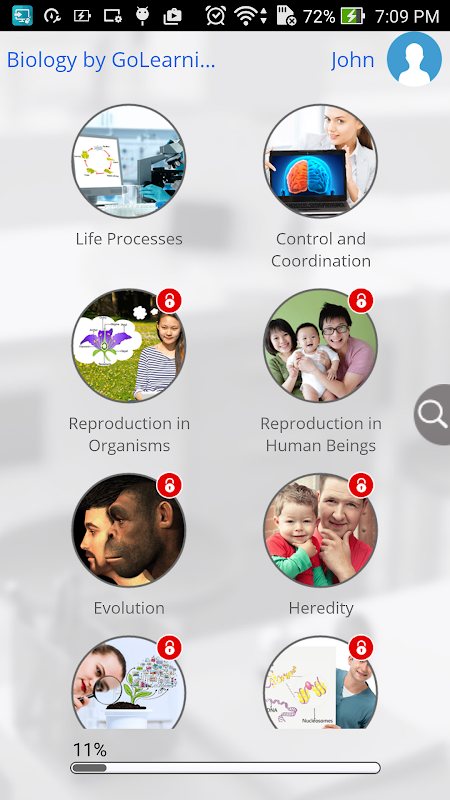
Task: Select the Reproduction in Human Beings label
Action: coord(321,434)
